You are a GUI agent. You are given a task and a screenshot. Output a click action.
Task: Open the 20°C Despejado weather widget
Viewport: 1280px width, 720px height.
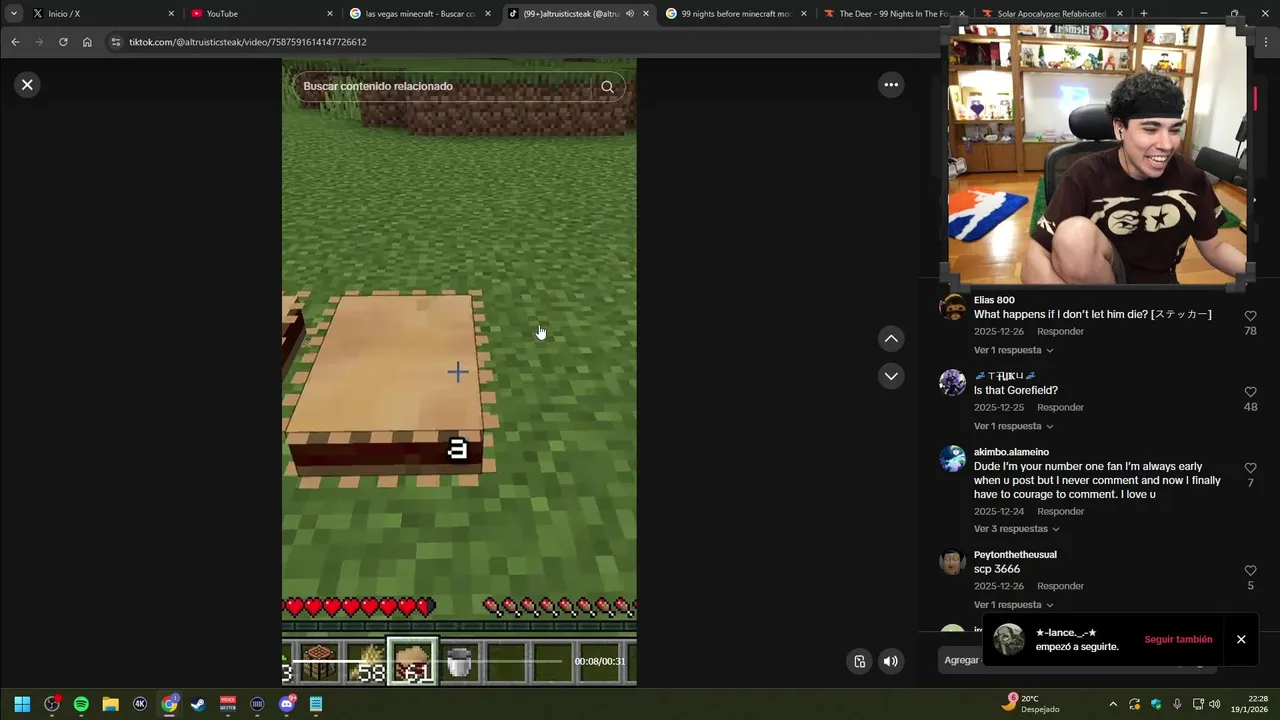pyautogui.click(x=1030, y=704)
